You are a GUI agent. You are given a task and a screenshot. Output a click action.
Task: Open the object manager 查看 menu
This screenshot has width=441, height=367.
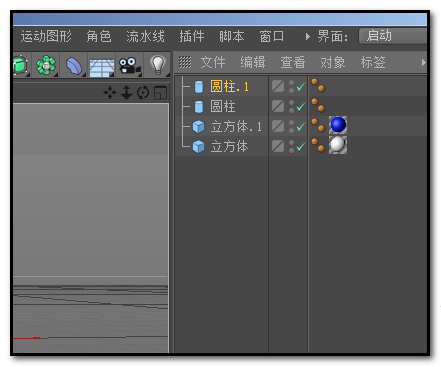pos(293,62)
